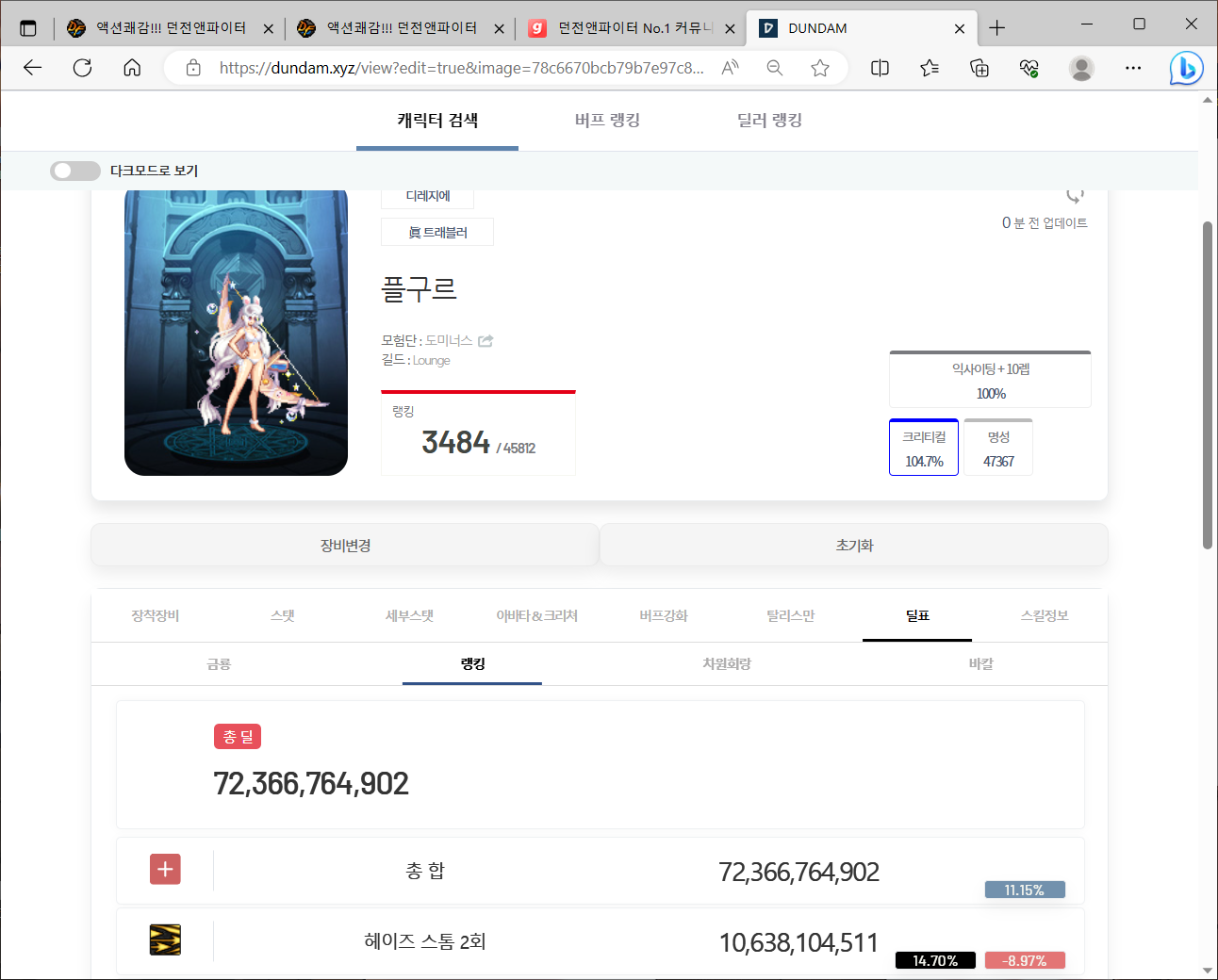Open the 탈리스만 tab
The image size is (1218, 980).
(x=790, y=615)
